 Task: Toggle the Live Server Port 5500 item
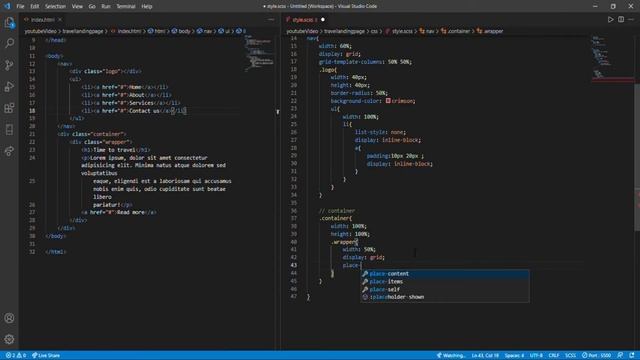(596, 356)
